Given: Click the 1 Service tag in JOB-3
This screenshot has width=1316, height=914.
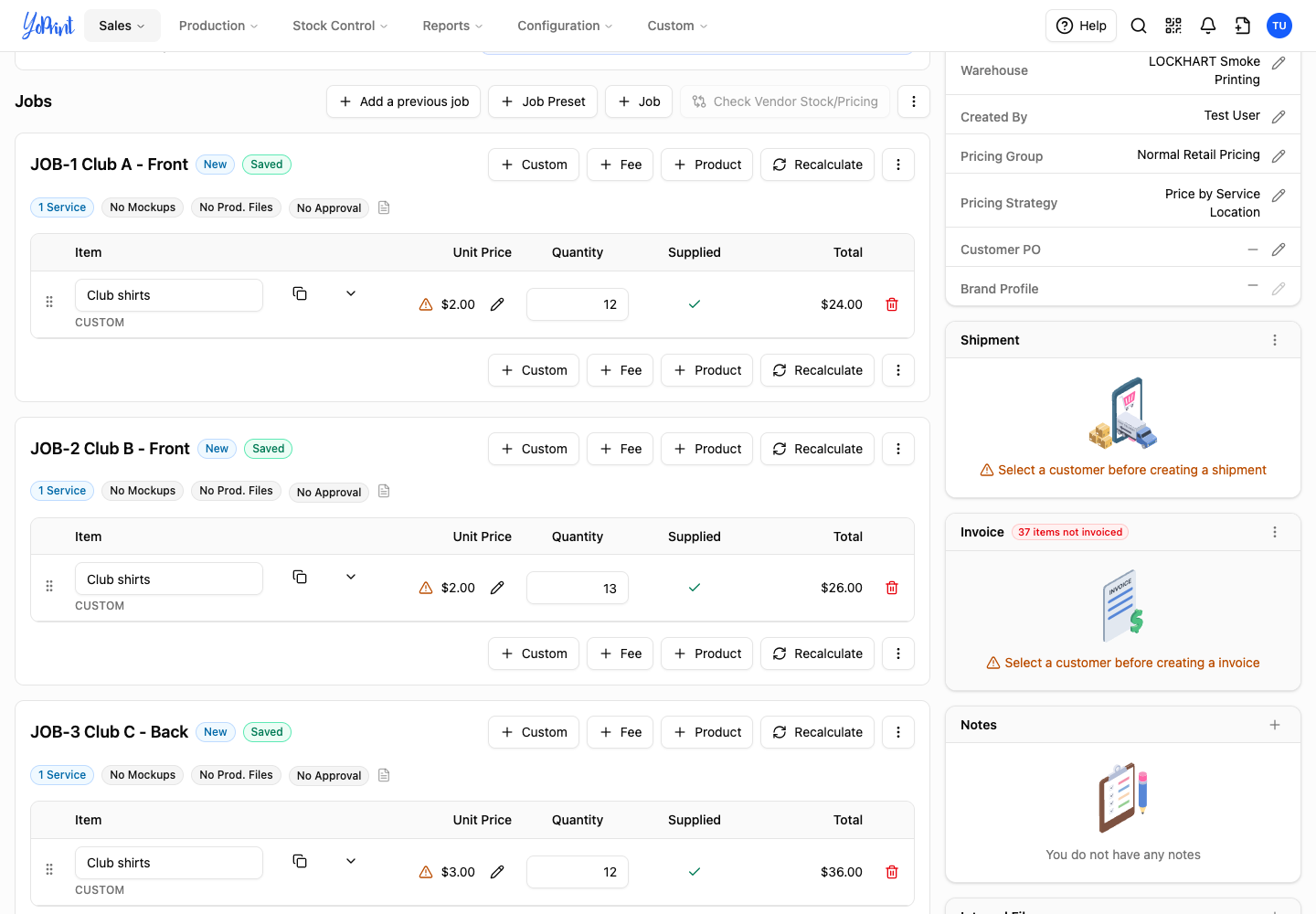Looking at the screenshot, I should tap(62, 775).
